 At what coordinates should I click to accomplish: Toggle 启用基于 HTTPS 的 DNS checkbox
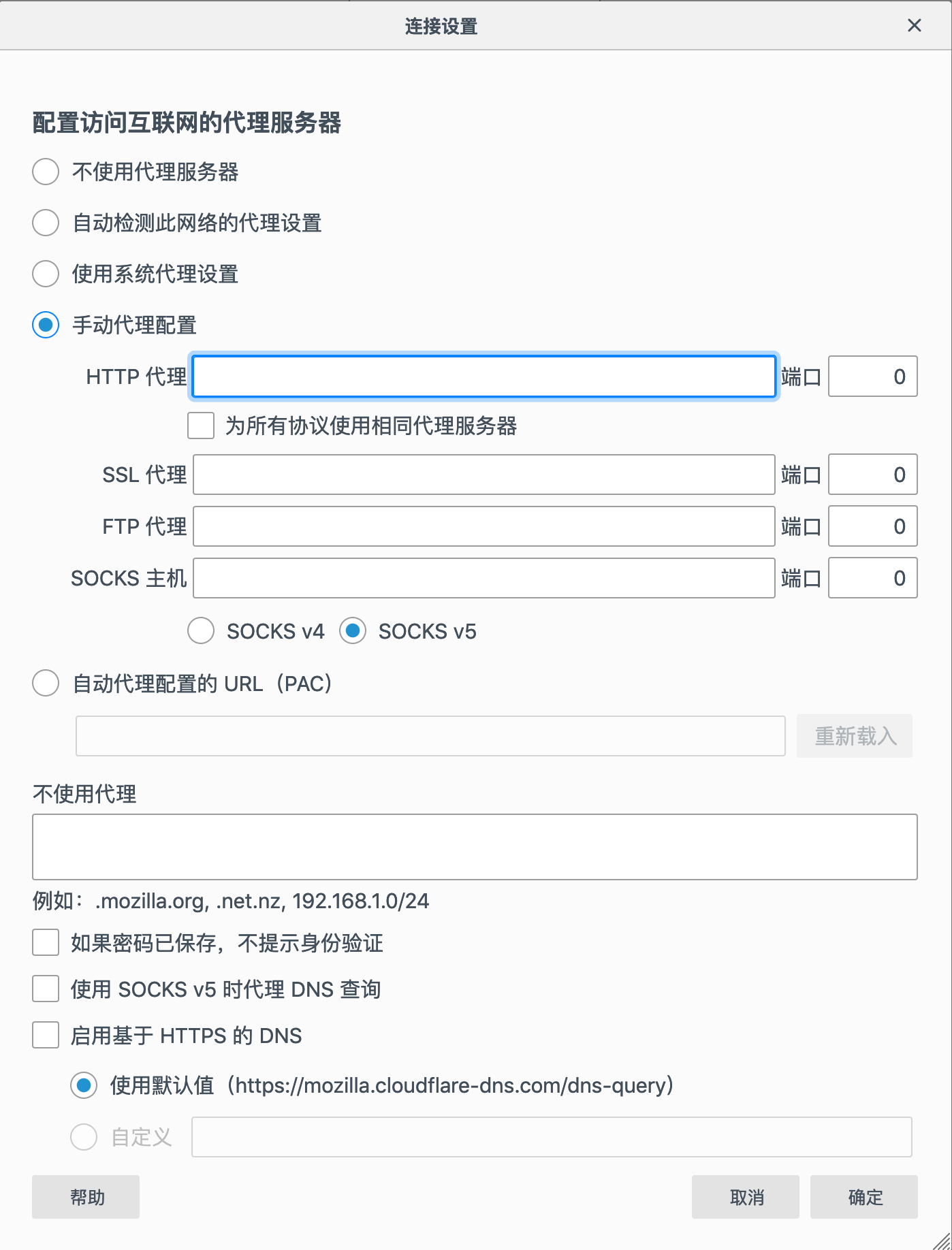click(46, 1035)
